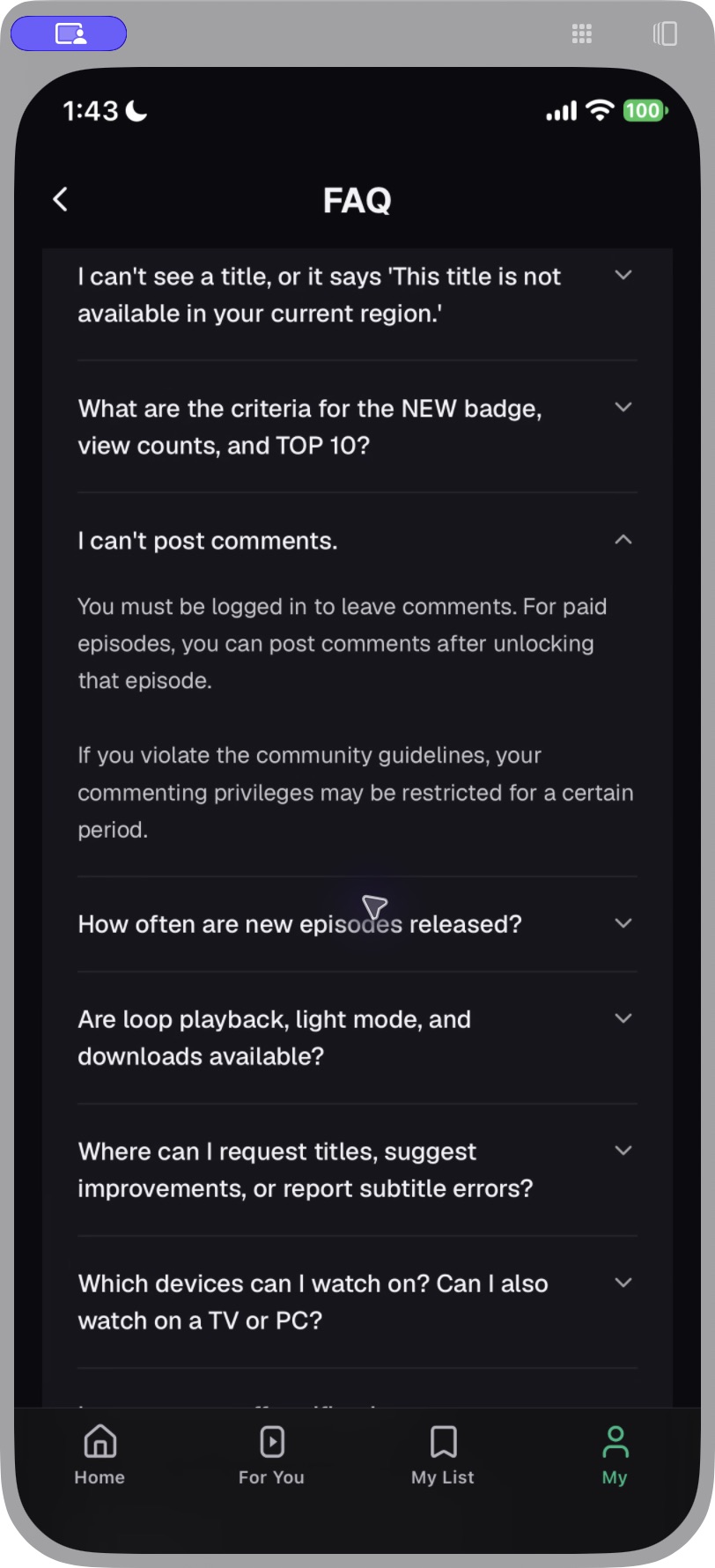Expand the loop playback and downloads chevron
The height and width of the screenshot is (1568, 715).
pyautogui.click(x=623, y=1018)
